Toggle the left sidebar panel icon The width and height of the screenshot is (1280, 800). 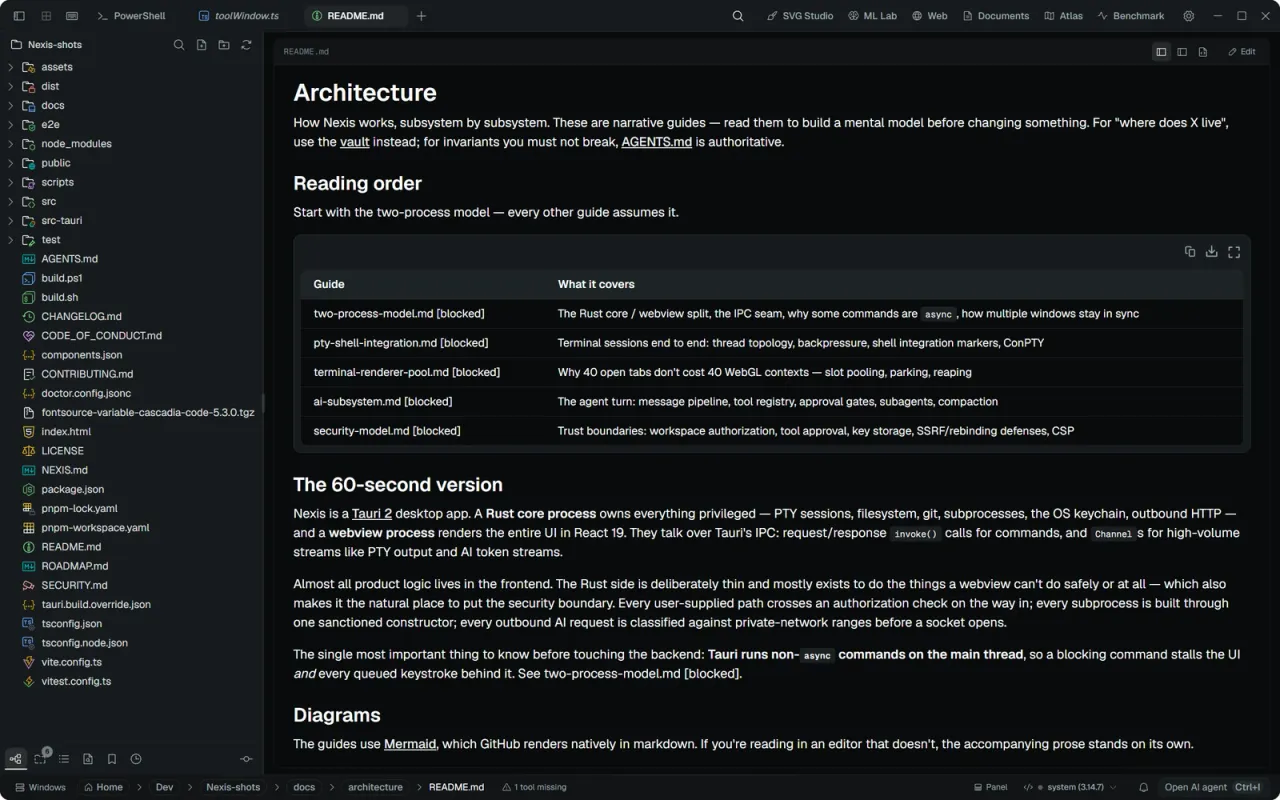coord(20,16)
